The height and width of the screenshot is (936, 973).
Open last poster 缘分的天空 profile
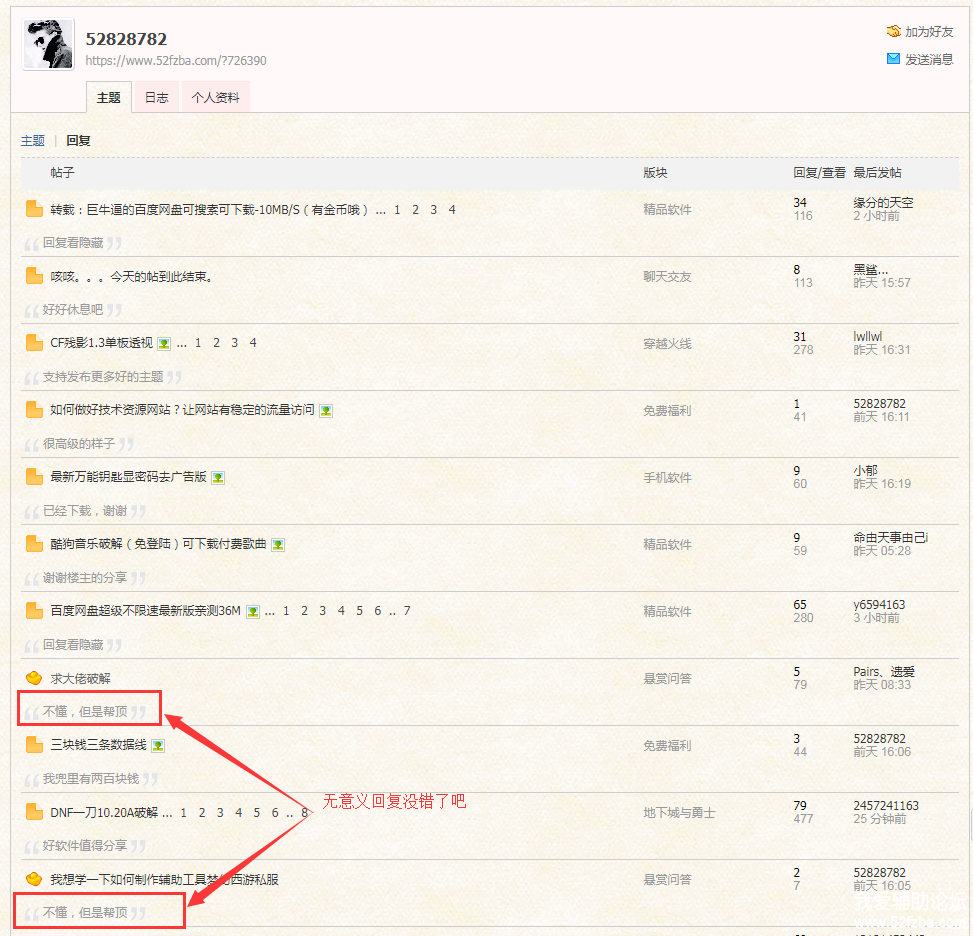[x=883, y=203]
